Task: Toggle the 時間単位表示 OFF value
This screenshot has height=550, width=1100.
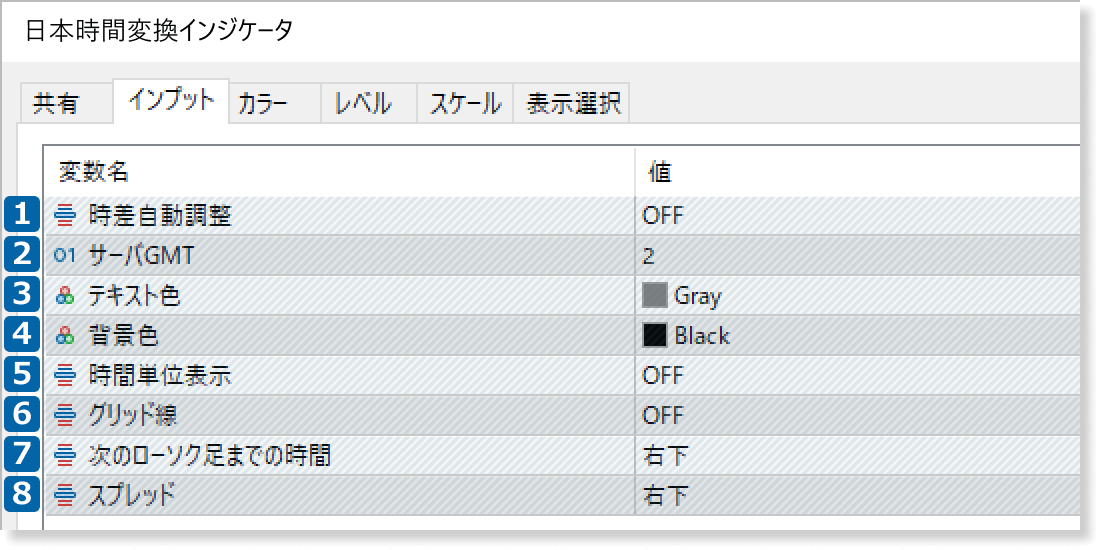Action: tap(664, 376)
